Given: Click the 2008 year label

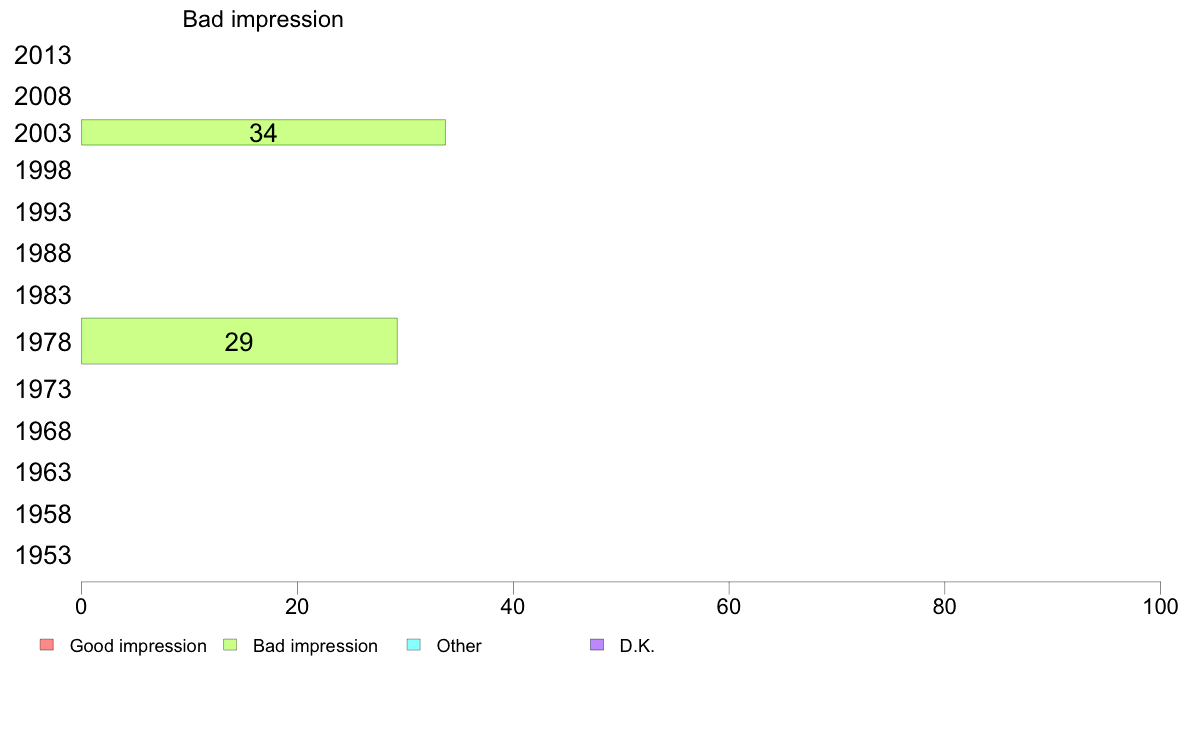Looking at the screenshot, I should [42, 96].
